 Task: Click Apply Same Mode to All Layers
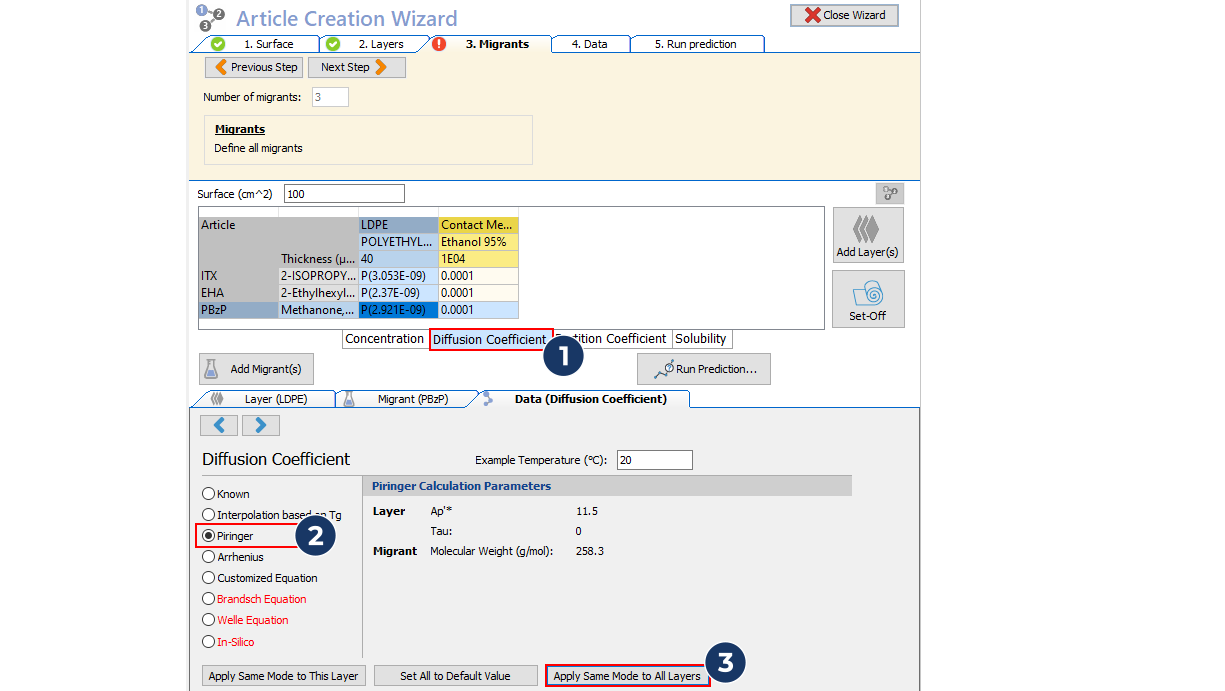tap(627, 676)
